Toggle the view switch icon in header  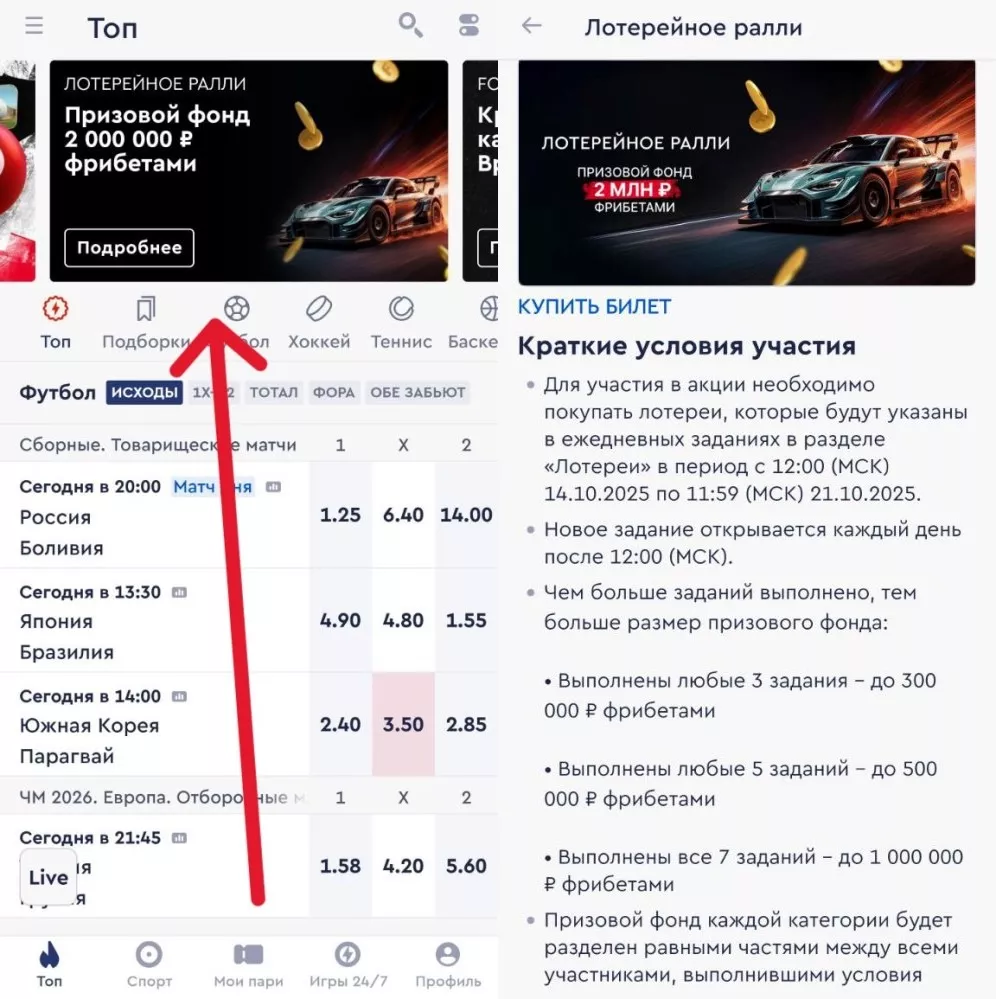[469, 25]
